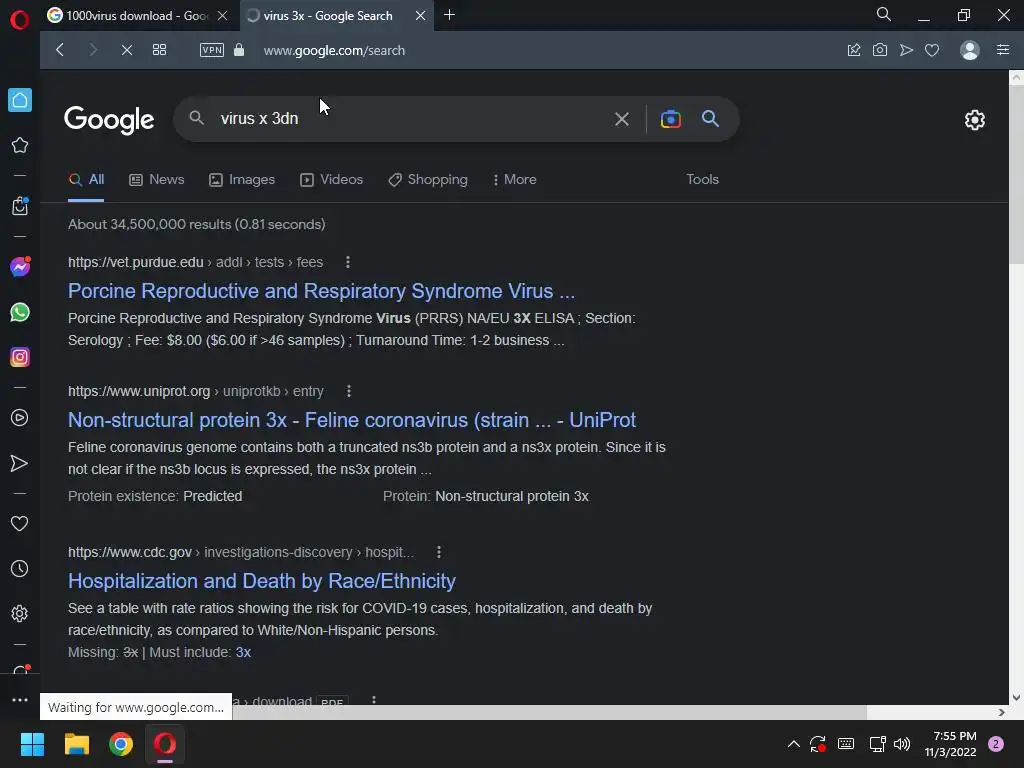
Task: View site security padlock info
Action: tap(239, 50)
